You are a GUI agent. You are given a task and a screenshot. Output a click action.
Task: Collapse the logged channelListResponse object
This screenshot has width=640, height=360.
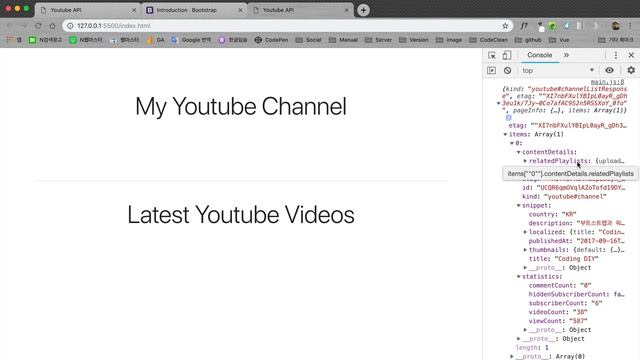click(x=498, y=103)
